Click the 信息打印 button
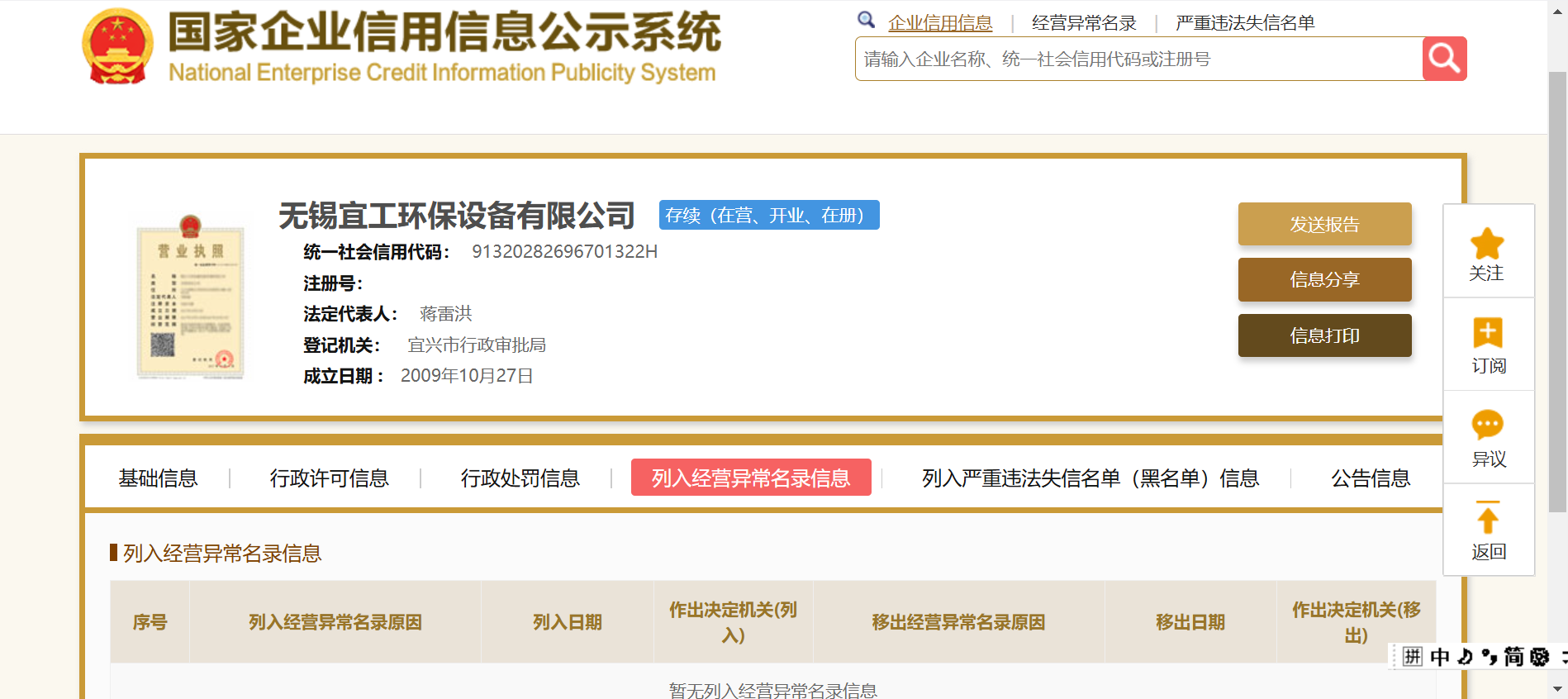This screenshot has height=699, width=1568. (1325, 335)
